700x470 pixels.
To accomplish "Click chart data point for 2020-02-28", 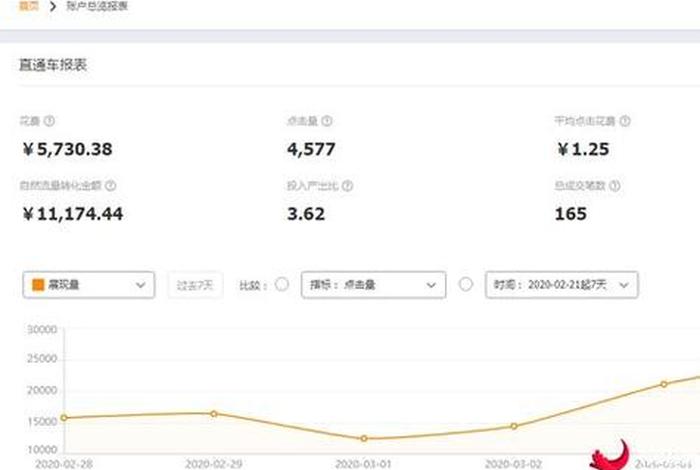I will click(64, 417).
